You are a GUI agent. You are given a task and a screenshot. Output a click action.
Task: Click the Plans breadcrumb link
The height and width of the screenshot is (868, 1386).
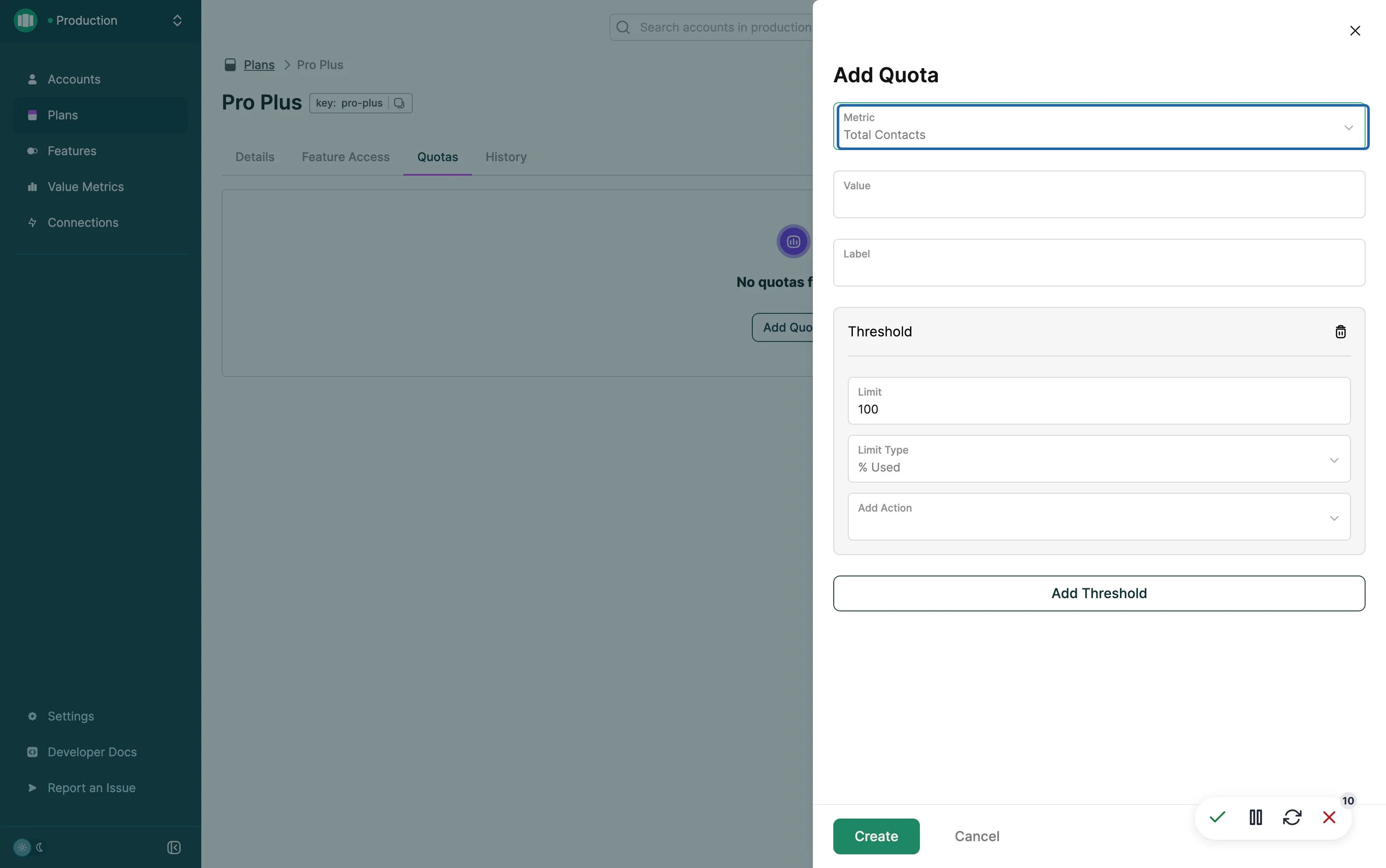click(x=259, y=65)
